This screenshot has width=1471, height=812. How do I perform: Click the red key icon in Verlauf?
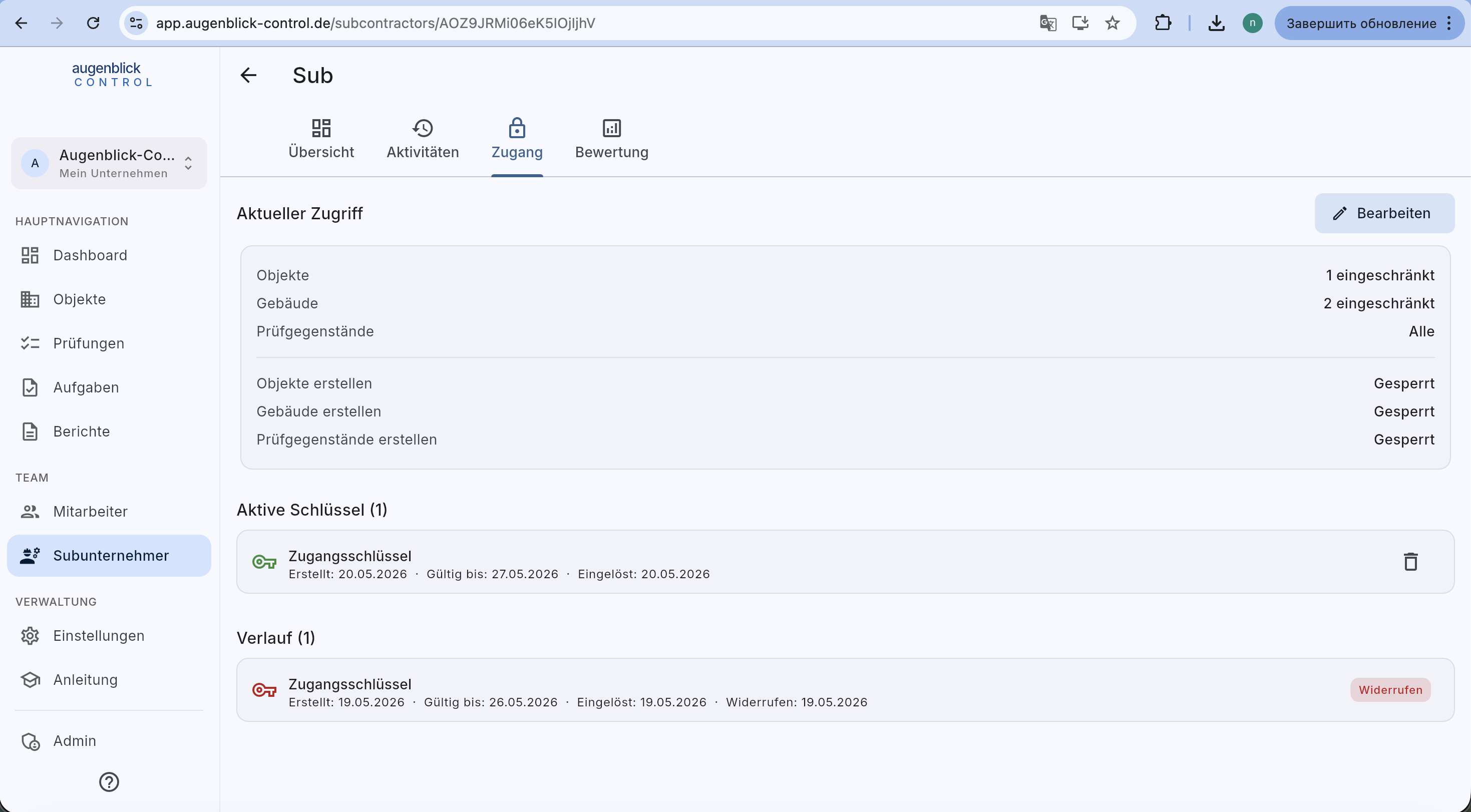[264, 690]
